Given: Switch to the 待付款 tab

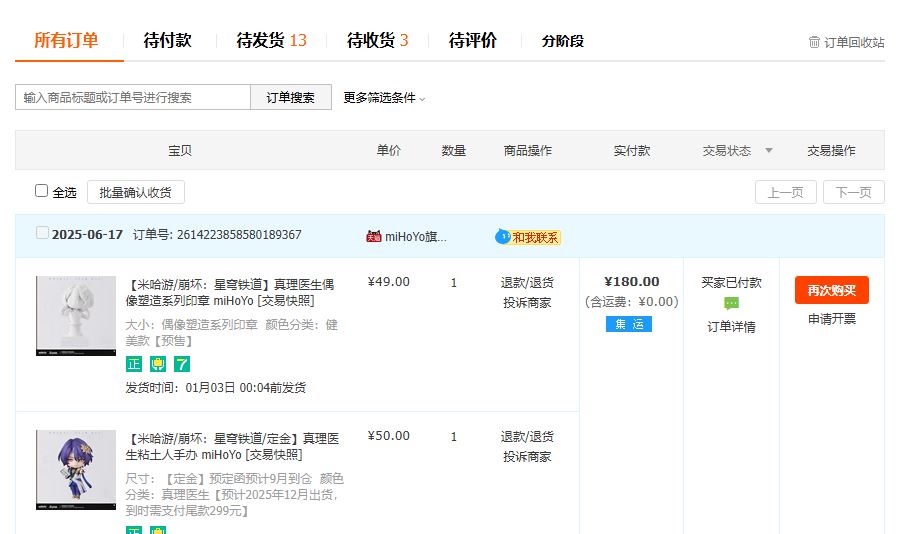Looking at the screenshot, I should [167, 40].
